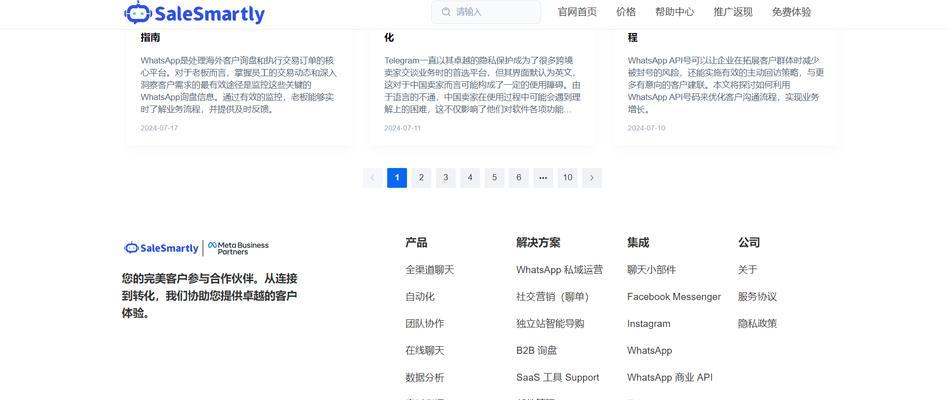Select page 5 in pagination
This screenshot has height=400, width=949.
tap(494, 178)
